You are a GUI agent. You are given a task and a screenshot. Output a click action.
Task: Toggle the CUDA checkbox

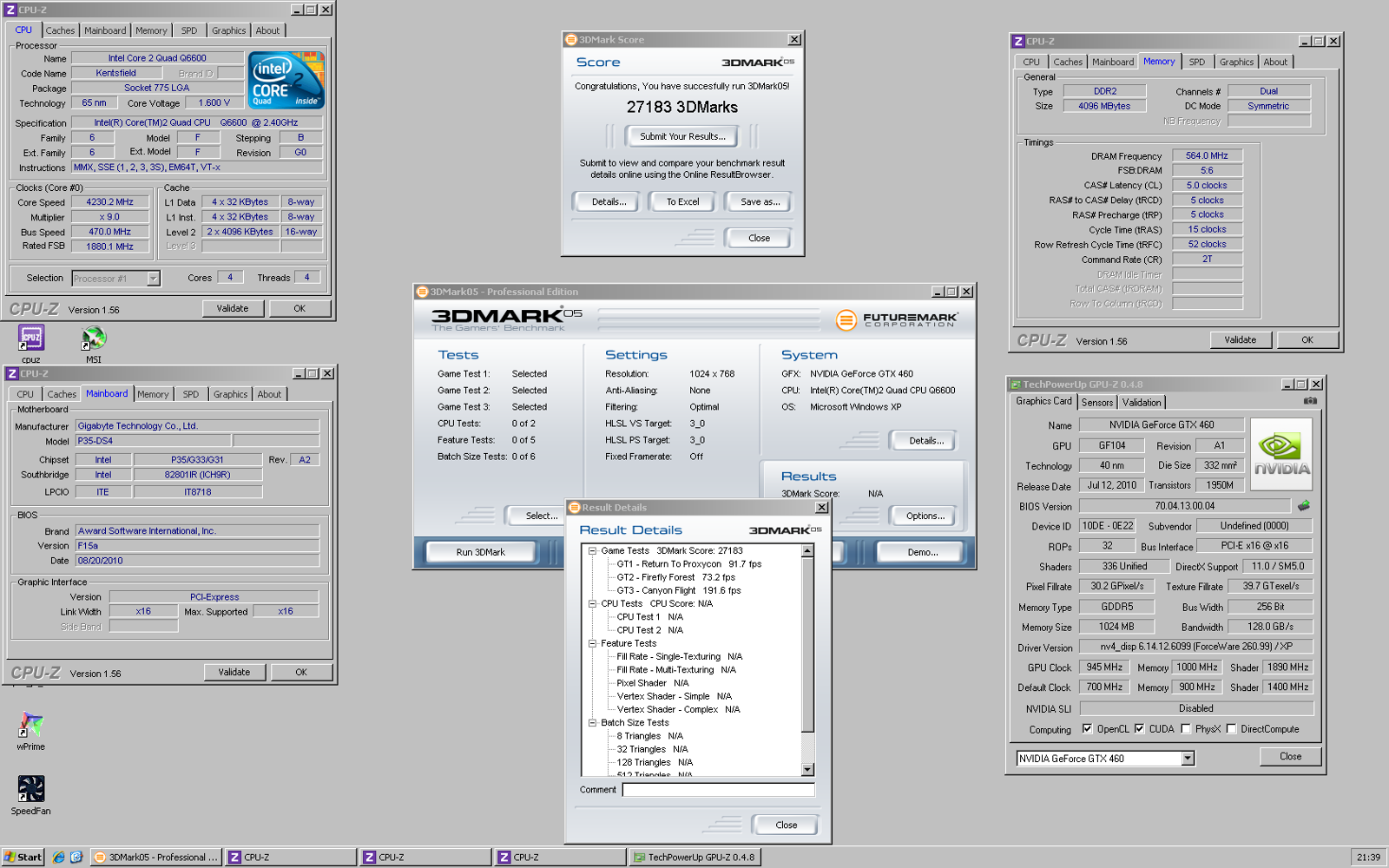pos(1139,729)
